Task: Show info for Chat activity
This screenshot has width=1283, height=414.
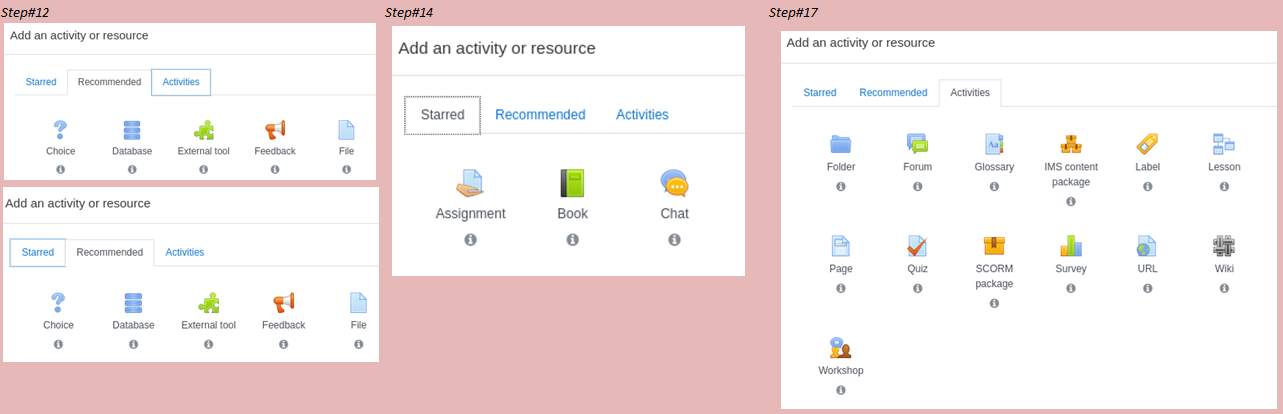Action: pyautogui.click(x=674, y=240)
